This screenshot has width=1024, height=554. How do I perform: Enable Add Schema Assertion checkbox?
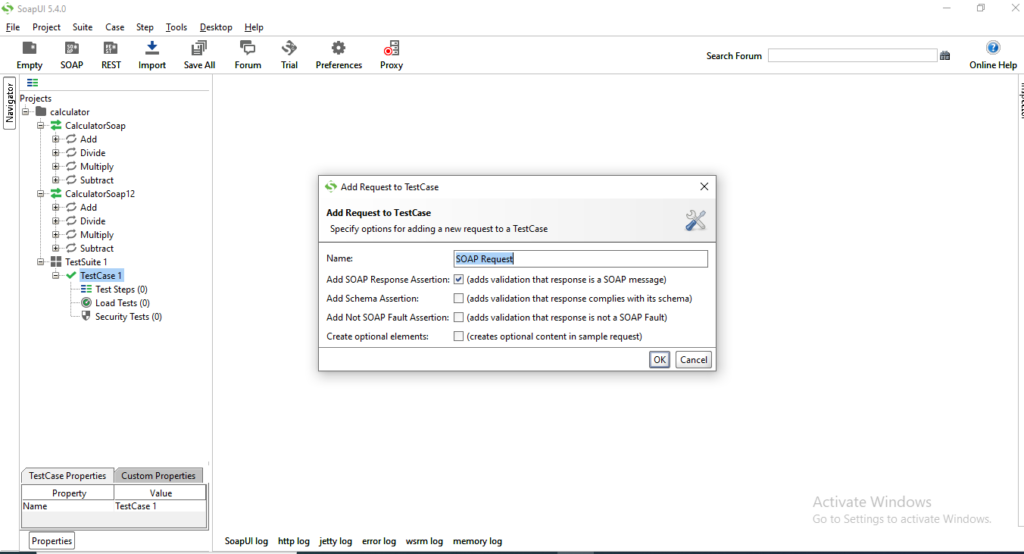[x=458, y=299]
